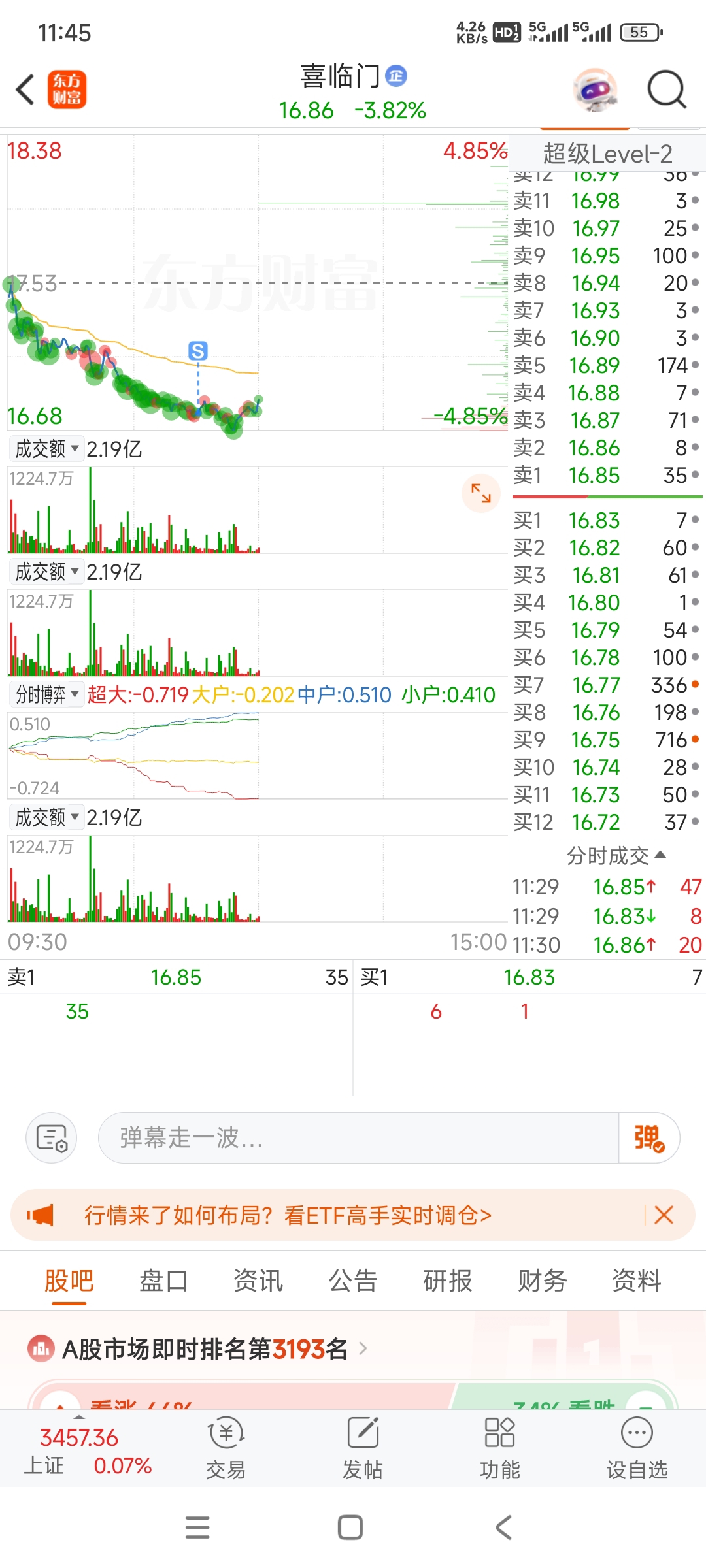Open first 成交额 indicator dropdown
Image resolution: width=706 pixels, height=1568 pixels.
tap(46, 449)
